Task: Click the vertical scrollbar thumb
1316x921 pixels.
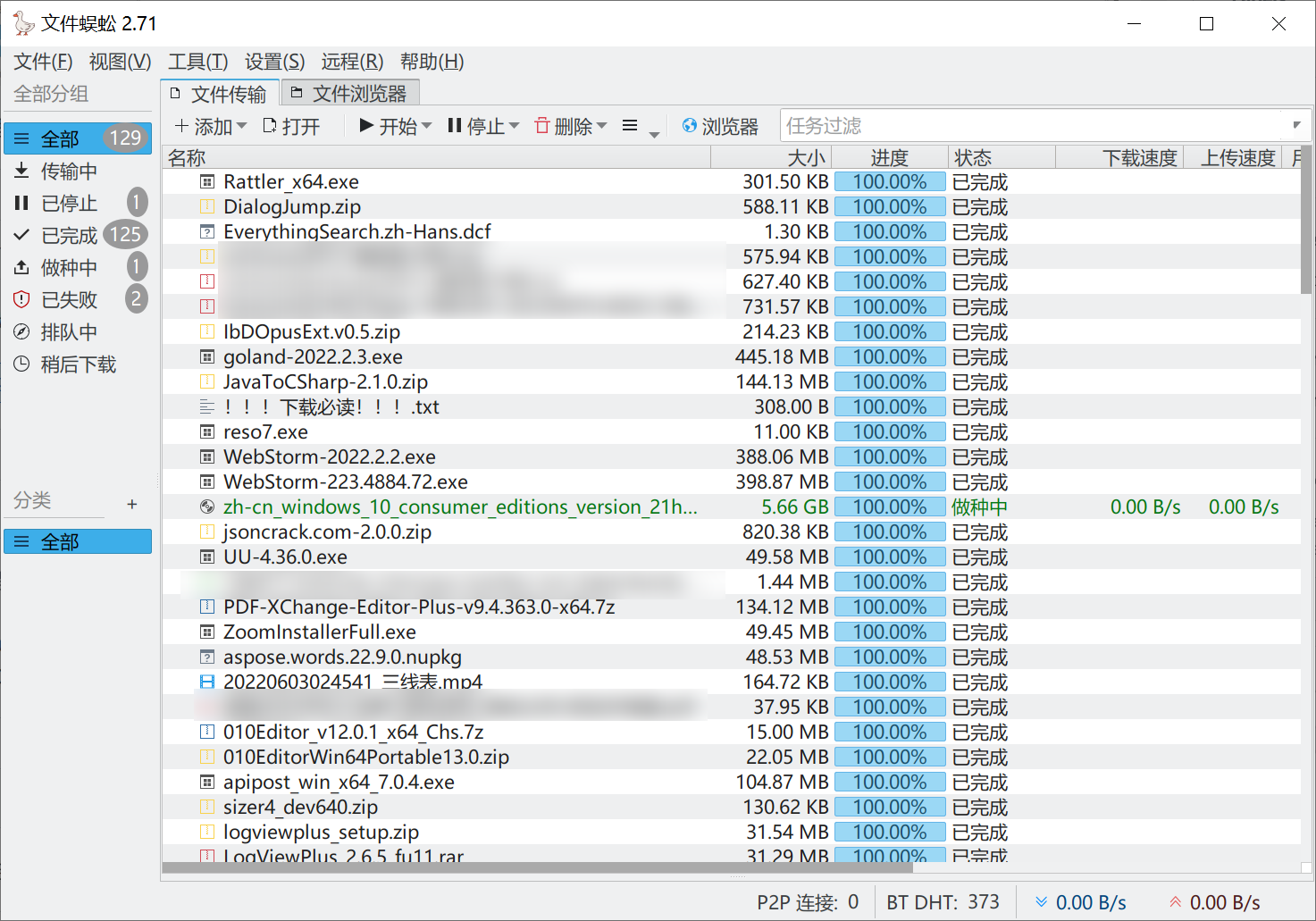Action: (x=1307, y=220)
